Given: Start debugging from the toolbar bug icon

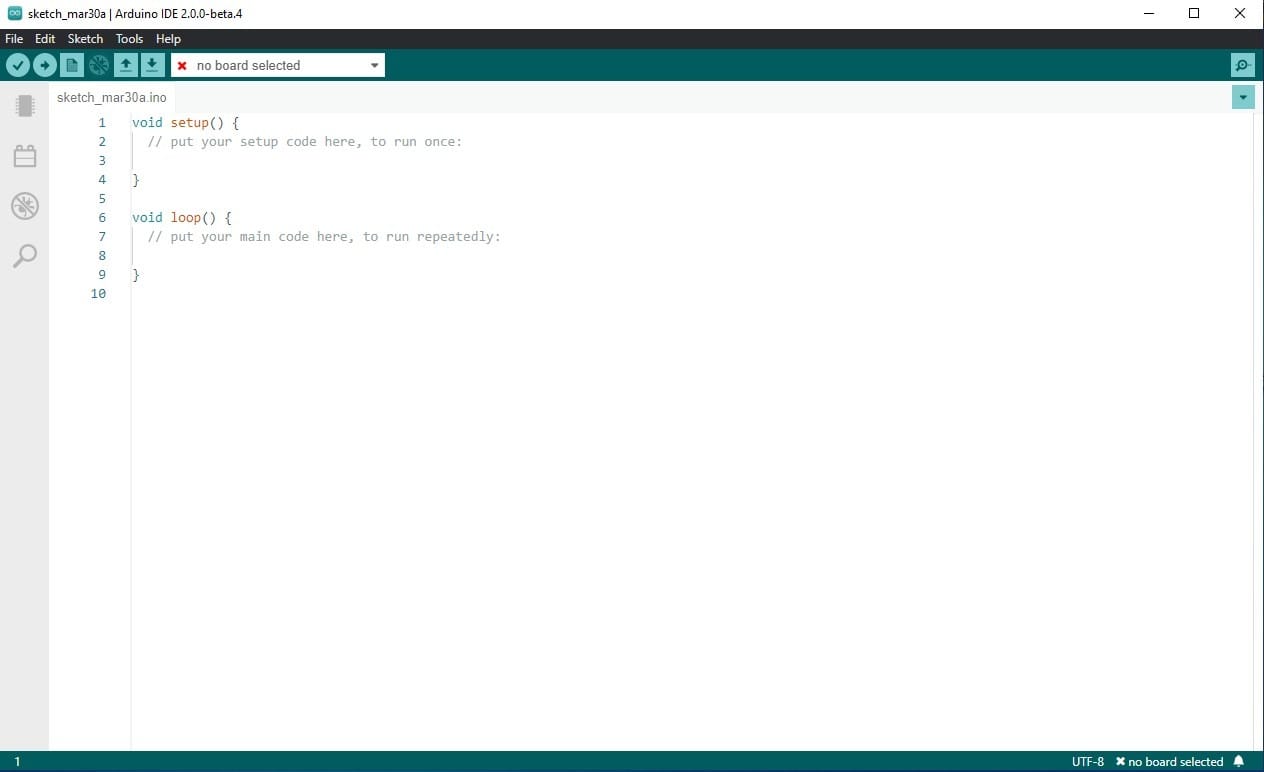Looking at the screenshot, I should 98,65.
